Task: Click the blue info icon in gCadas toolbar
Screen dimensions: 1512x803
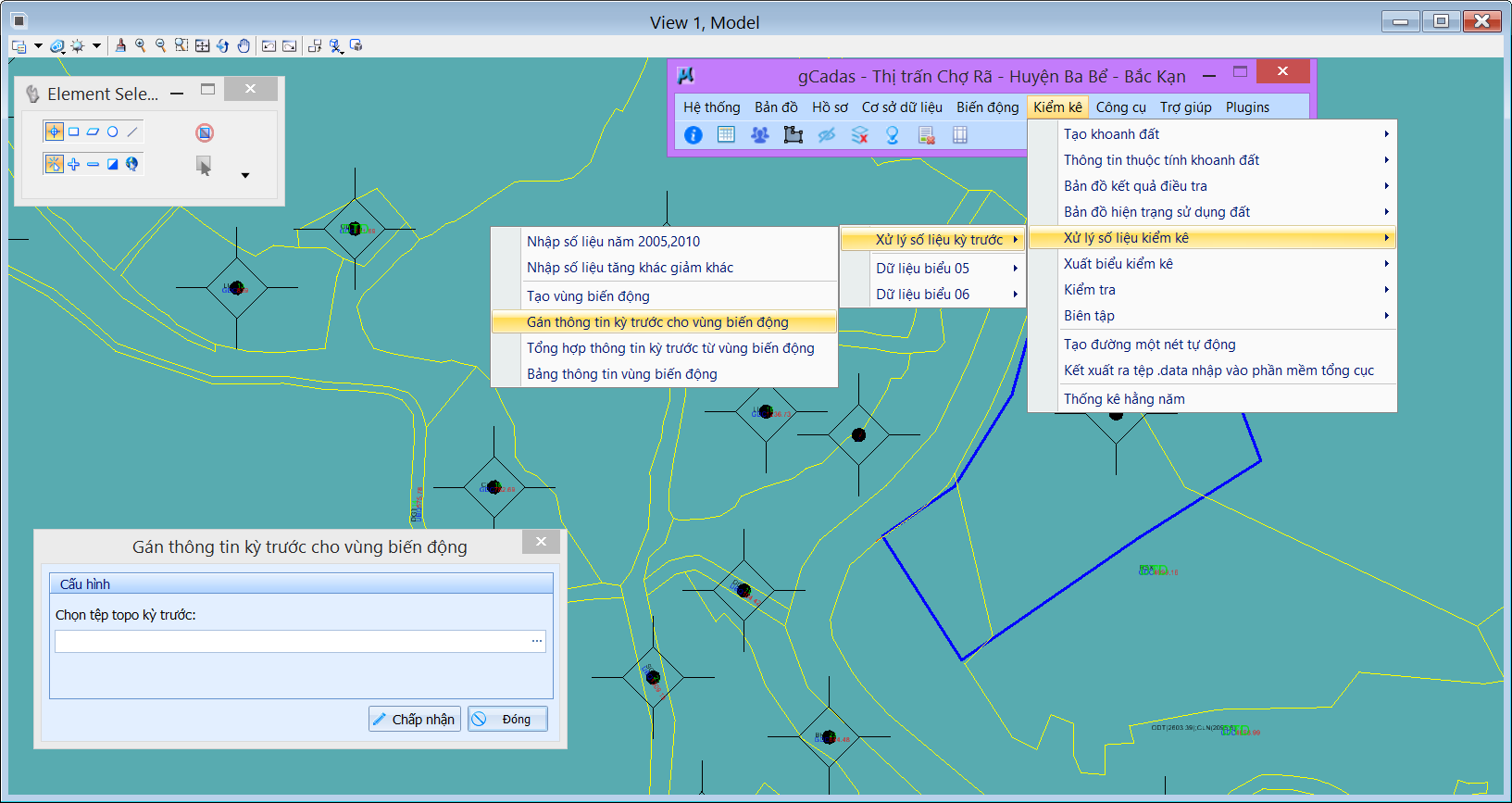Action: pos(693,135)
